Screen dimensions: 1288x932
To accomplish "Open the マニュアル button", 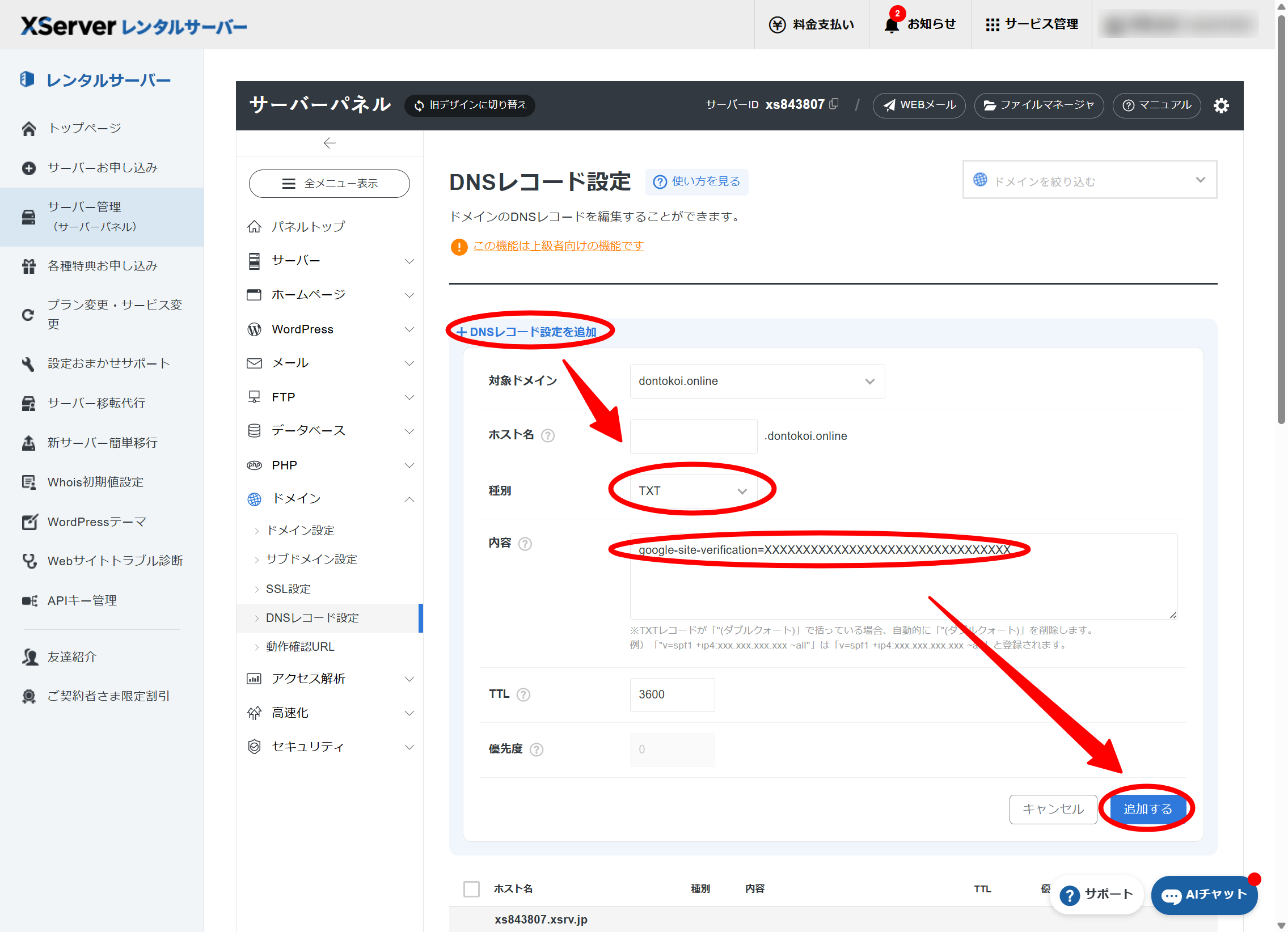I will coord(1156,105).
